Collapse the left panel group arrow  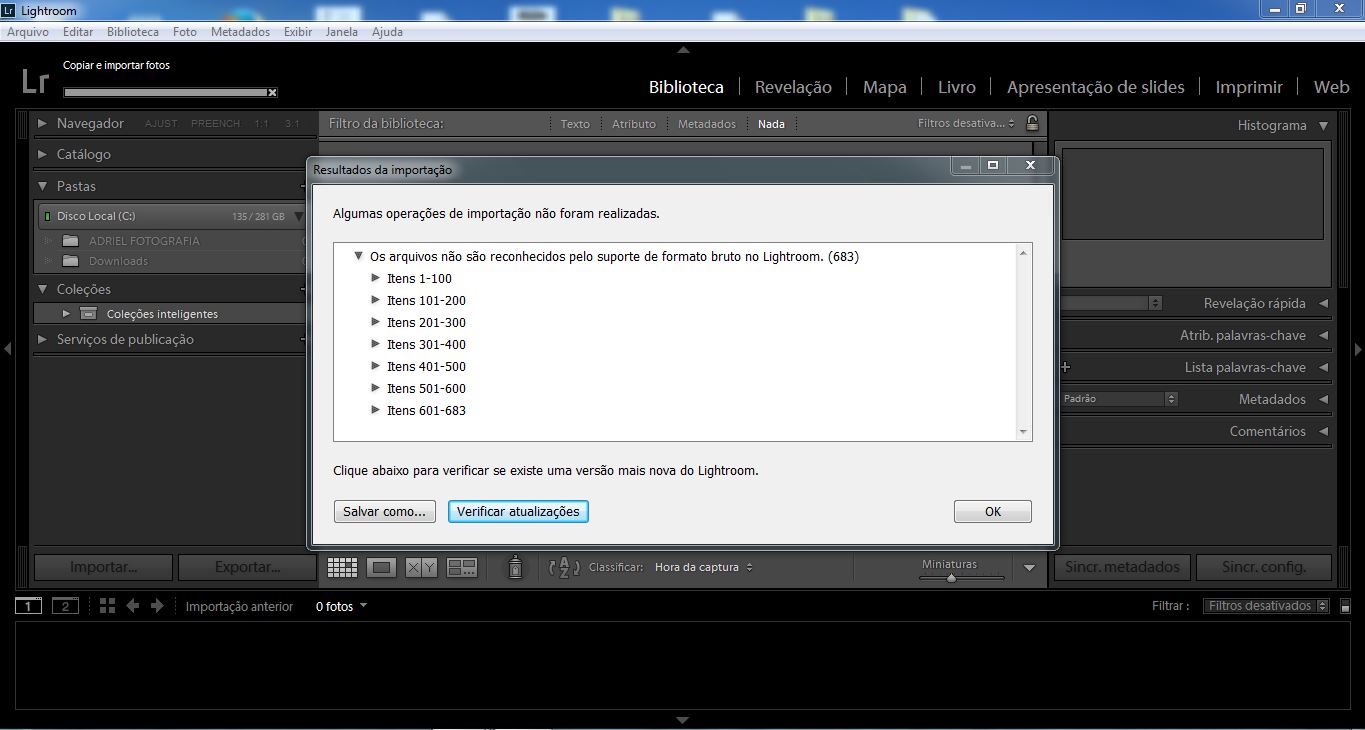click(8, 349)
